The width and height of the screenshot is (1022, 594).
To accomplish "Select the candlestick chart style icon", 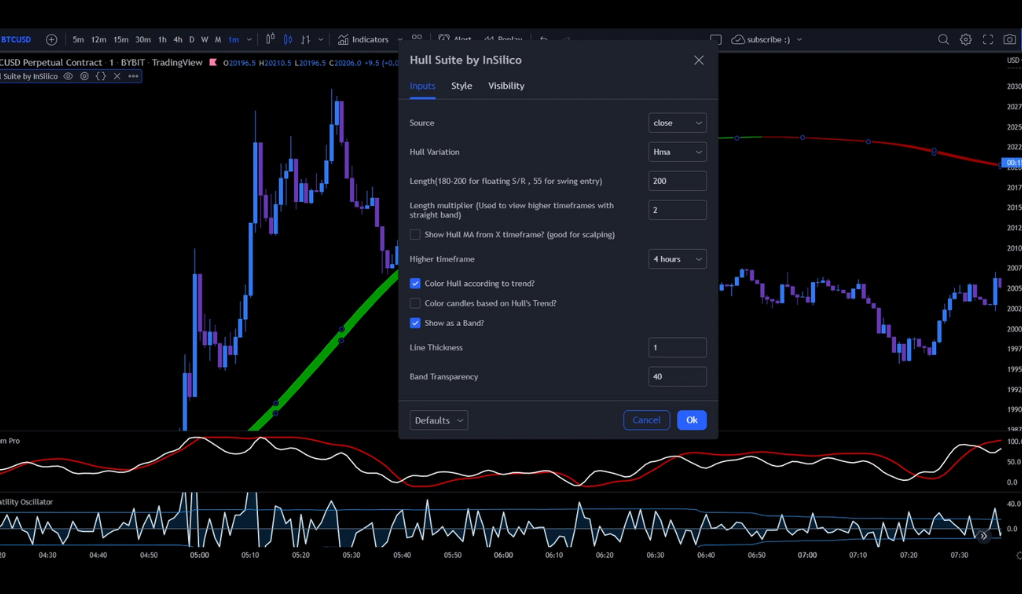I will (x=288, y=39).
